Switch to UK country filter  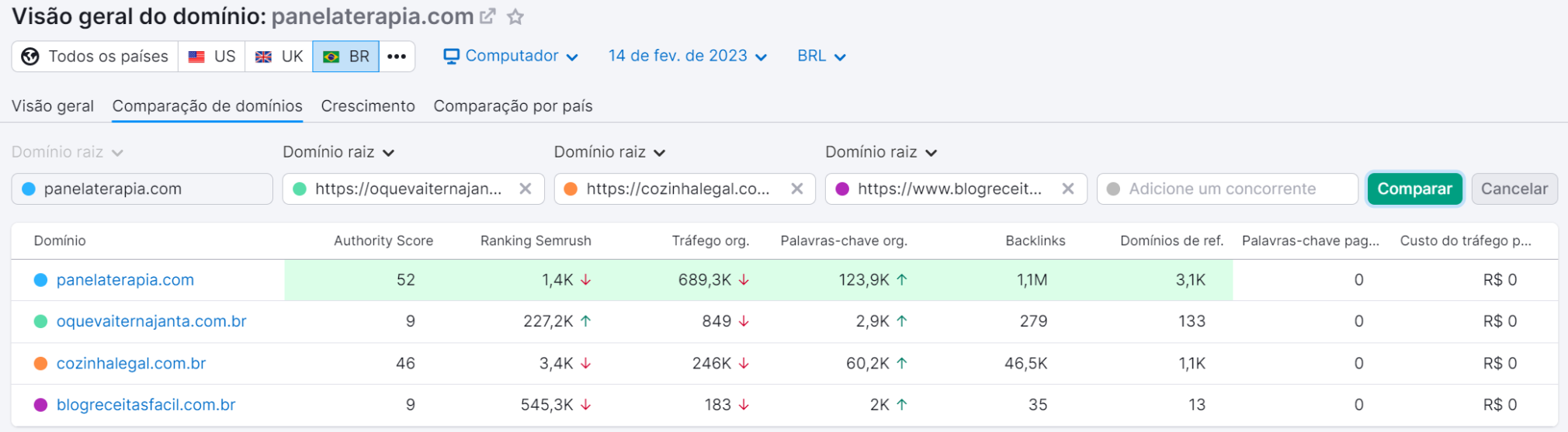(279, 57)
